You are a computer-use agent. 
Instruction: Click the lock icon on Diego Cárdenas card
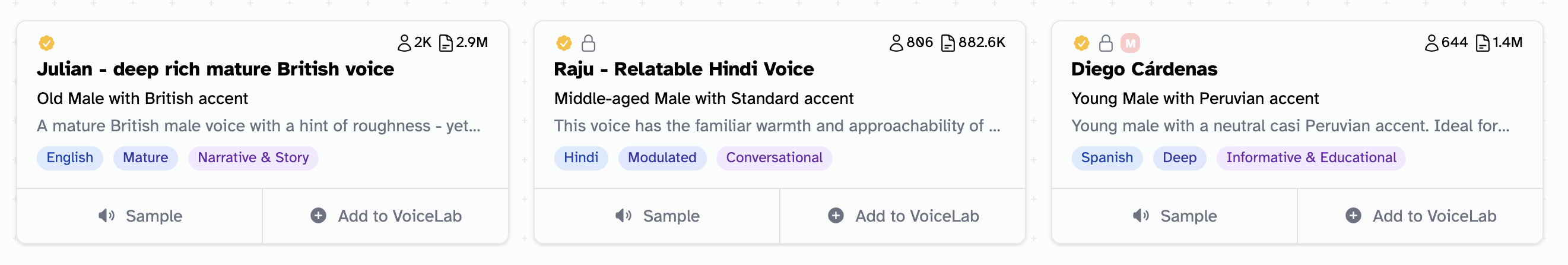pos(1106,43)
